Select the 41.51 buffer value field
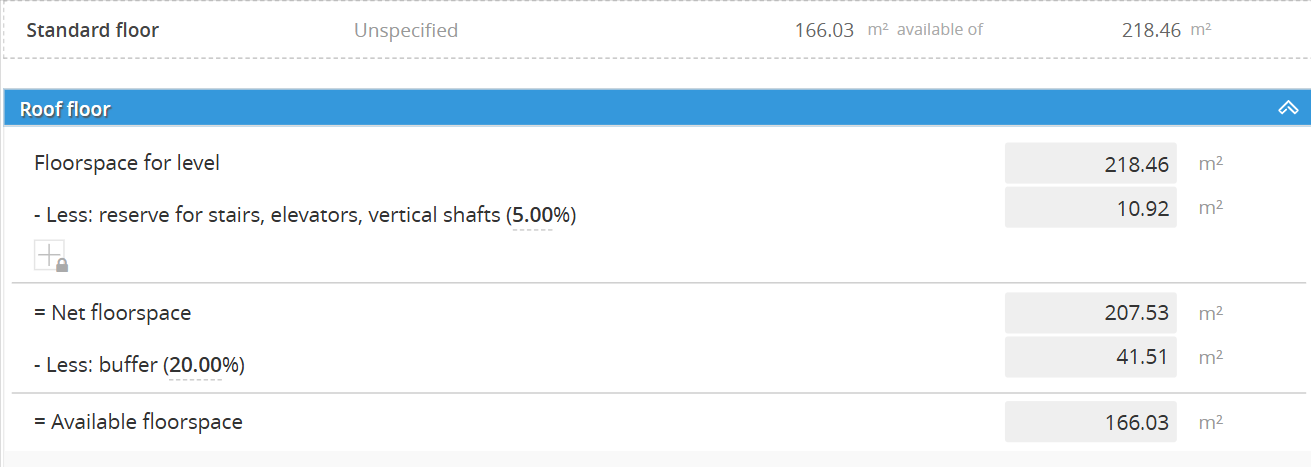Viewport: 1311px width, 467px height. coord(1090,357)
